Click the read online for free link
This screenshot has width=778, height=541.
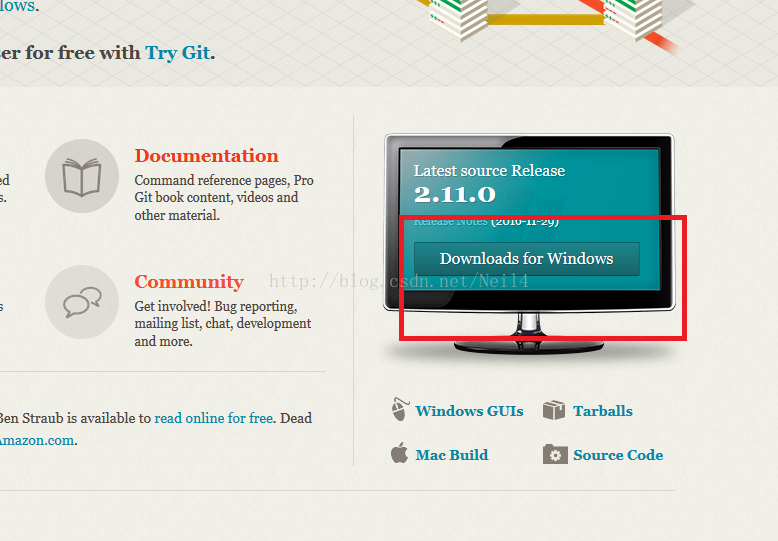[x=214, y=418]
